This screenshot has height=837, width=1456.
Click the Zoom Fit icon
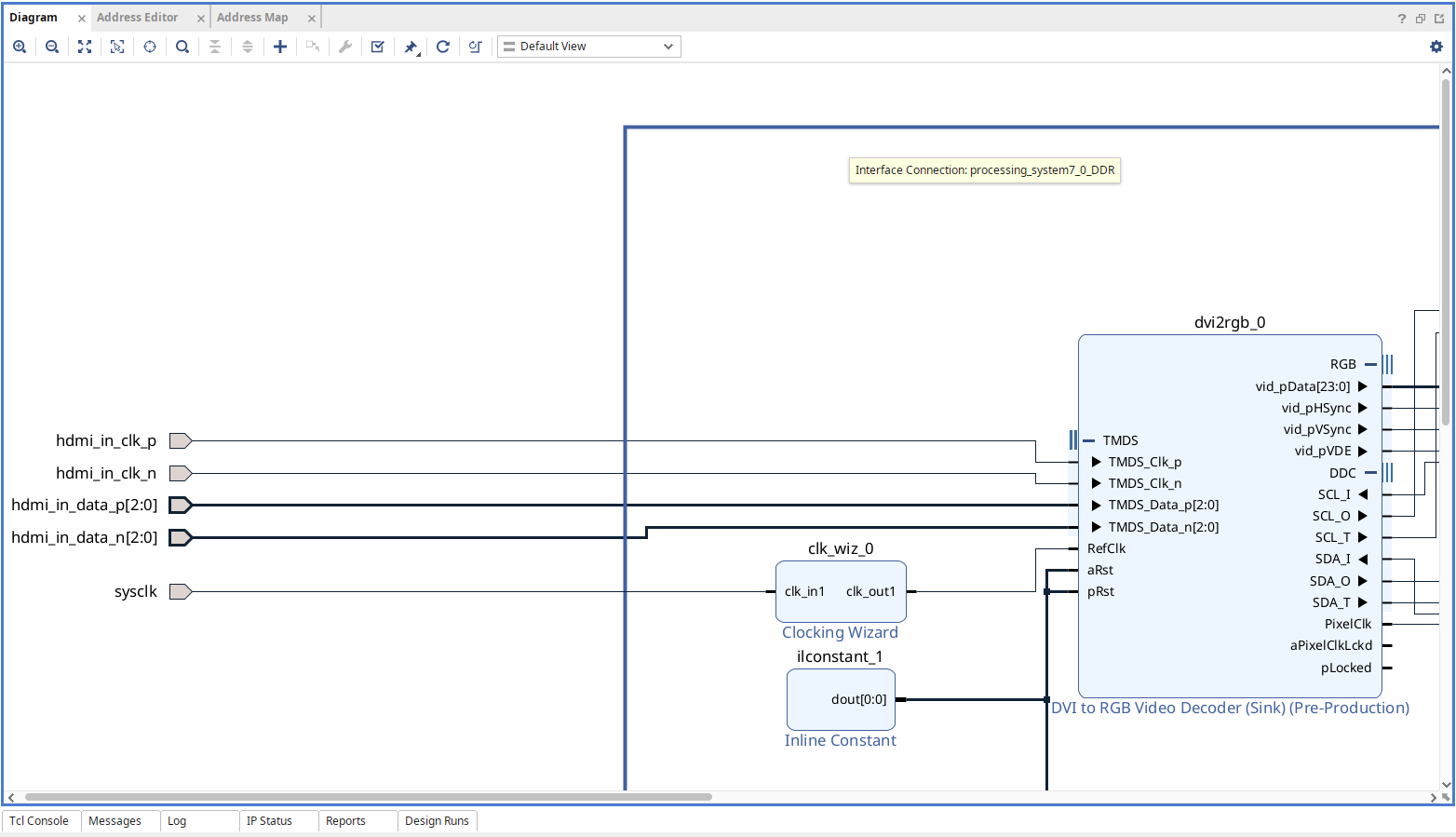tap(85, 47)
